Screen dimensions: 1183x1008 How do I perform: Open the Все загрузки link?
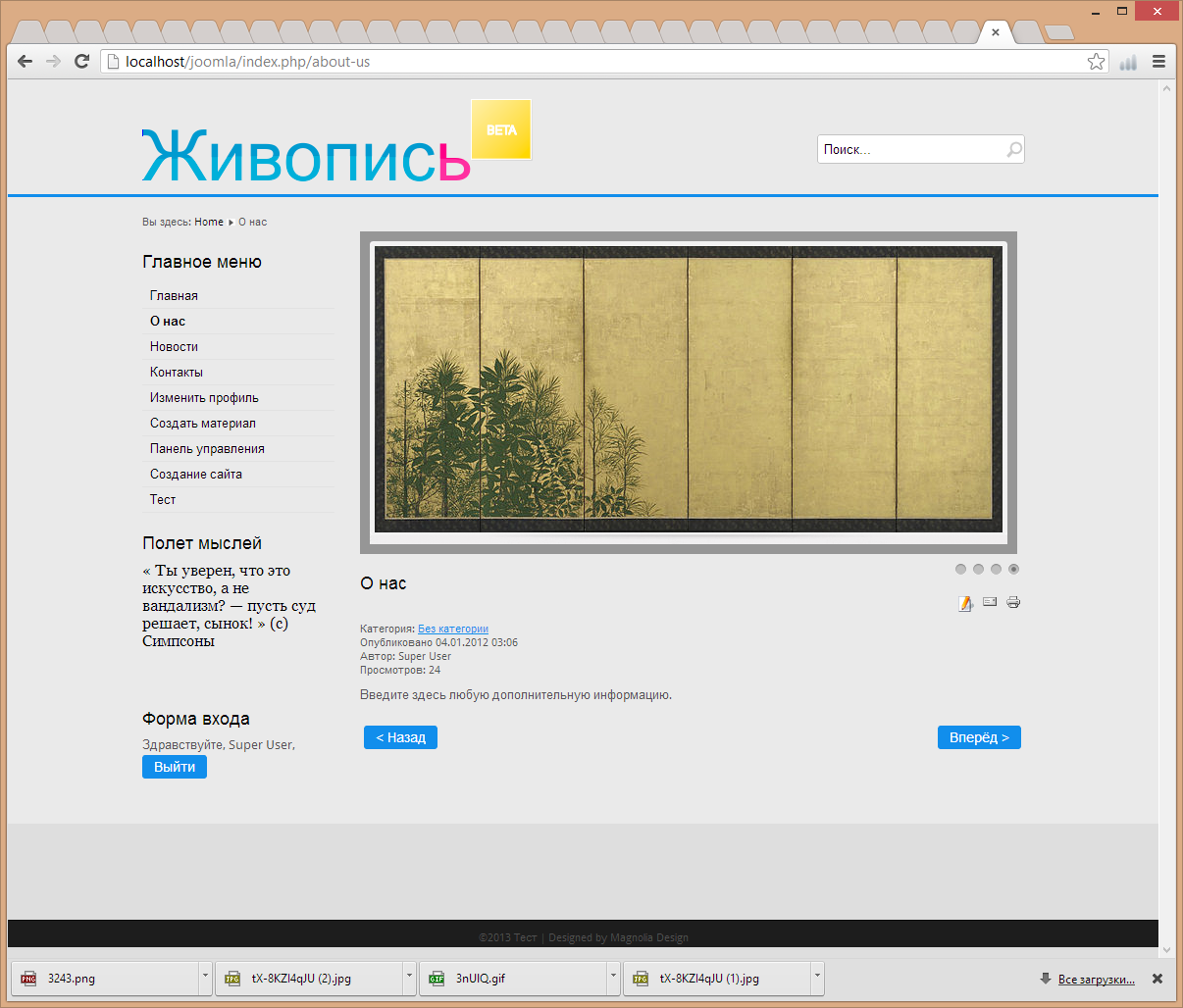point(1096,979)
